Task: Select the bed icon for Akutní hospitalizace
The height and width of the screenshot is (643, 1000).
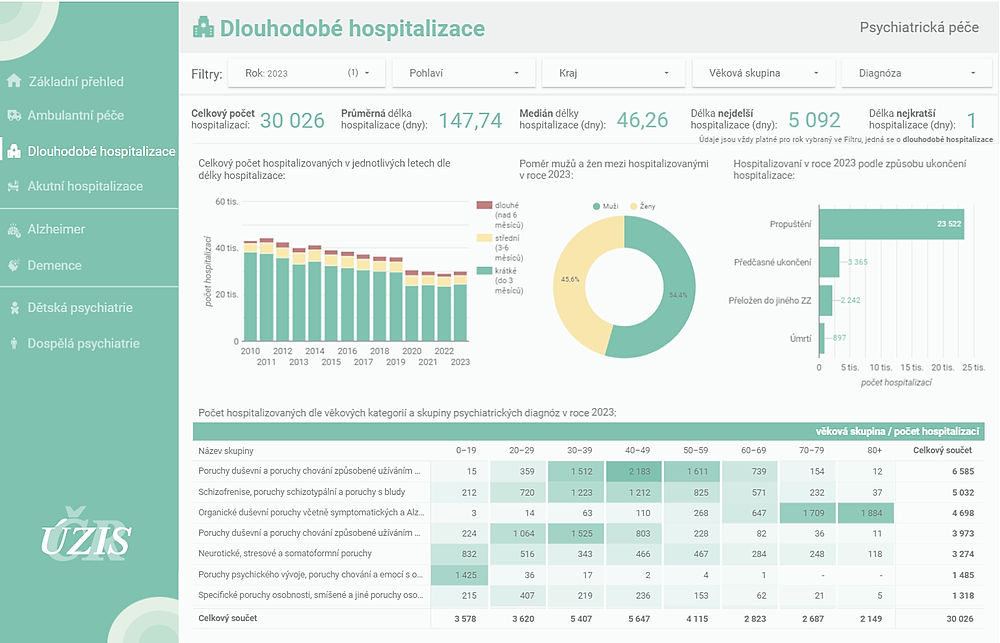Action: tap(13, 186)
